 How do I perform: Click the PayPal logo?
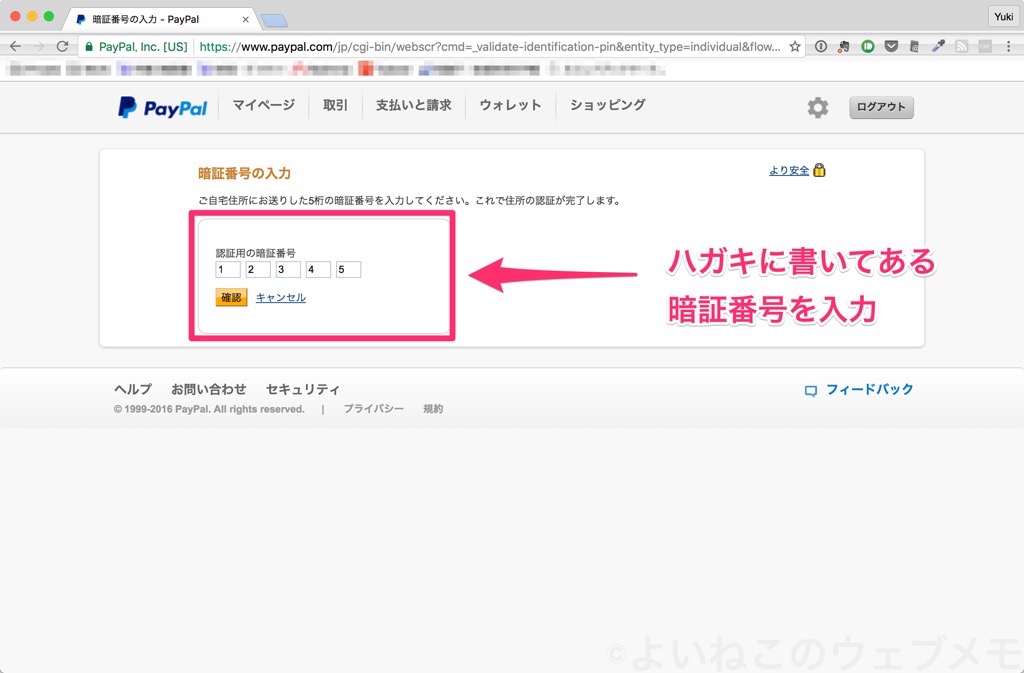click(x=161, y=106)
